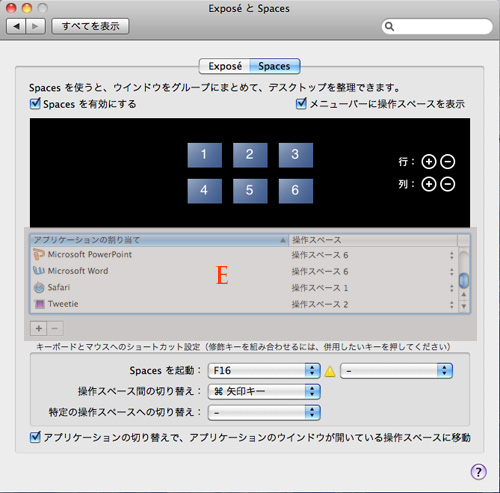500x493 pixels.
Task: Remove a column with the 列 minus icon
Action: coord(448,184)
